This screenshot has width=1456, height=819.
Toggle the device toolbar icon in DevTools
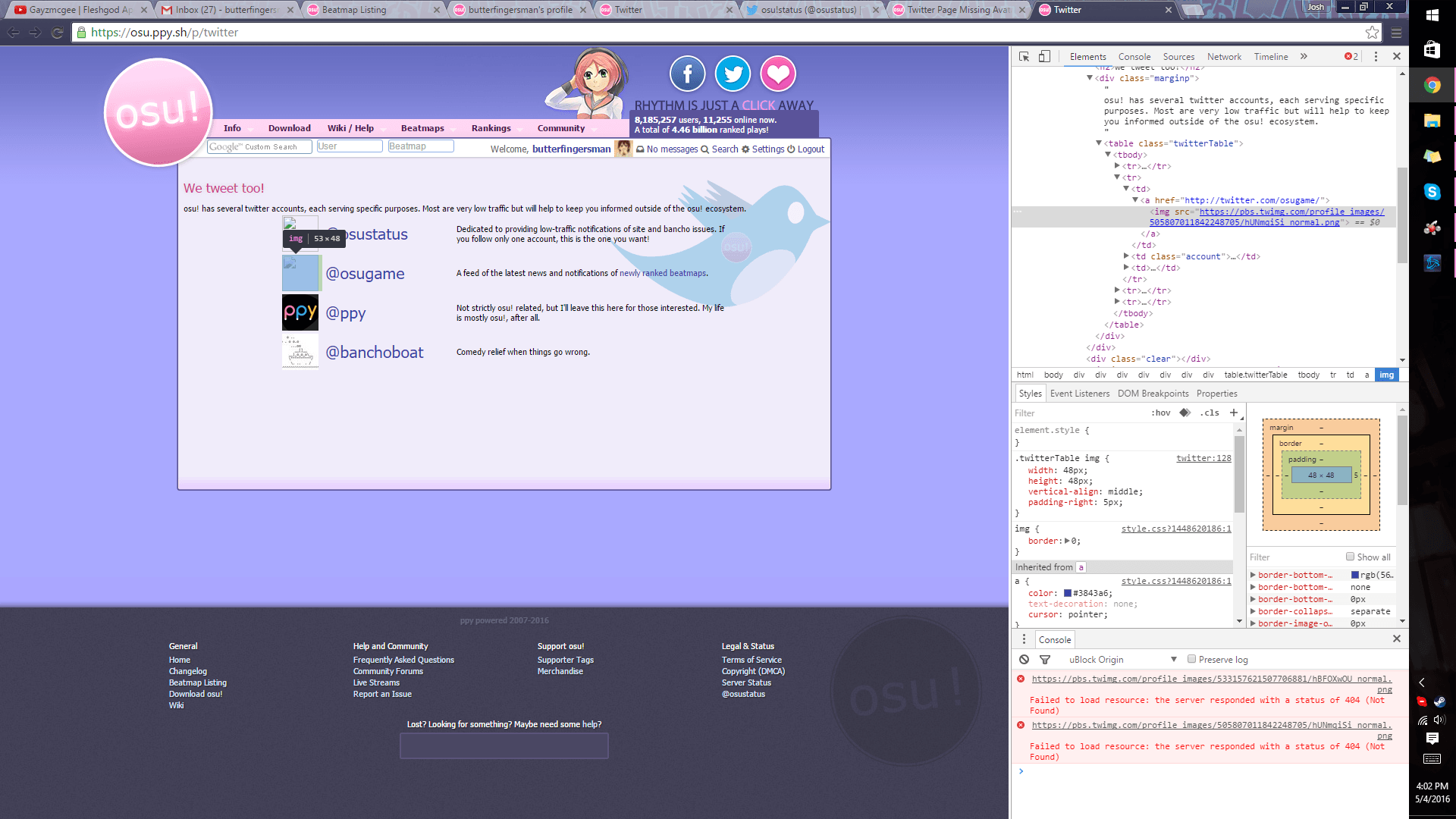point(1044,56)
